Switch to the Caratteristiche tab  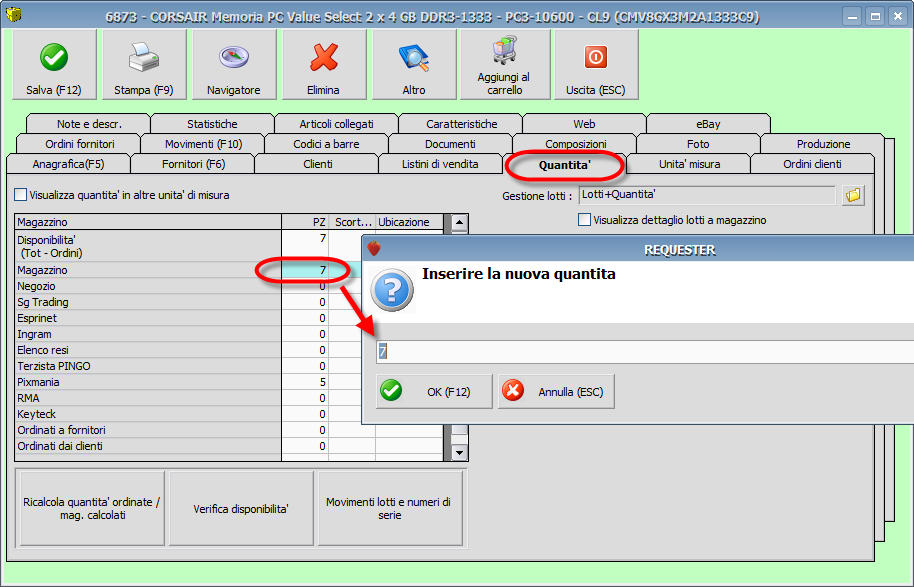tap(462, 124)
